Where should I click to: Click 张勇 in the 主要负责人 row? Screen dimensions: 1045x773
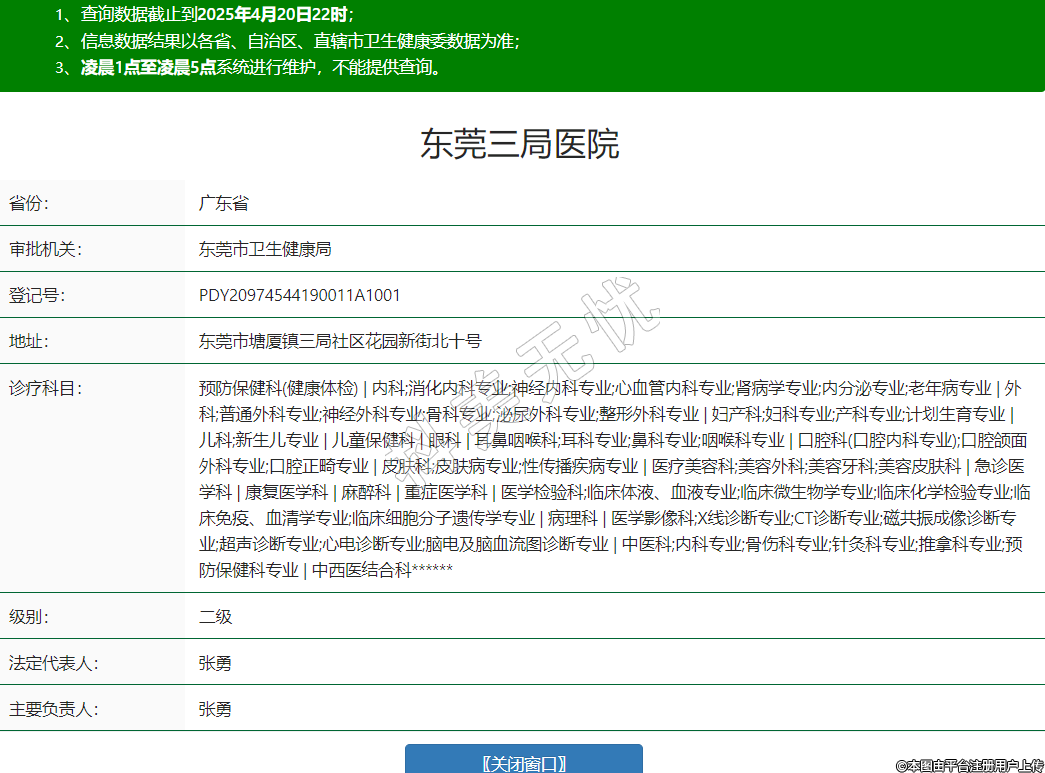215,709
